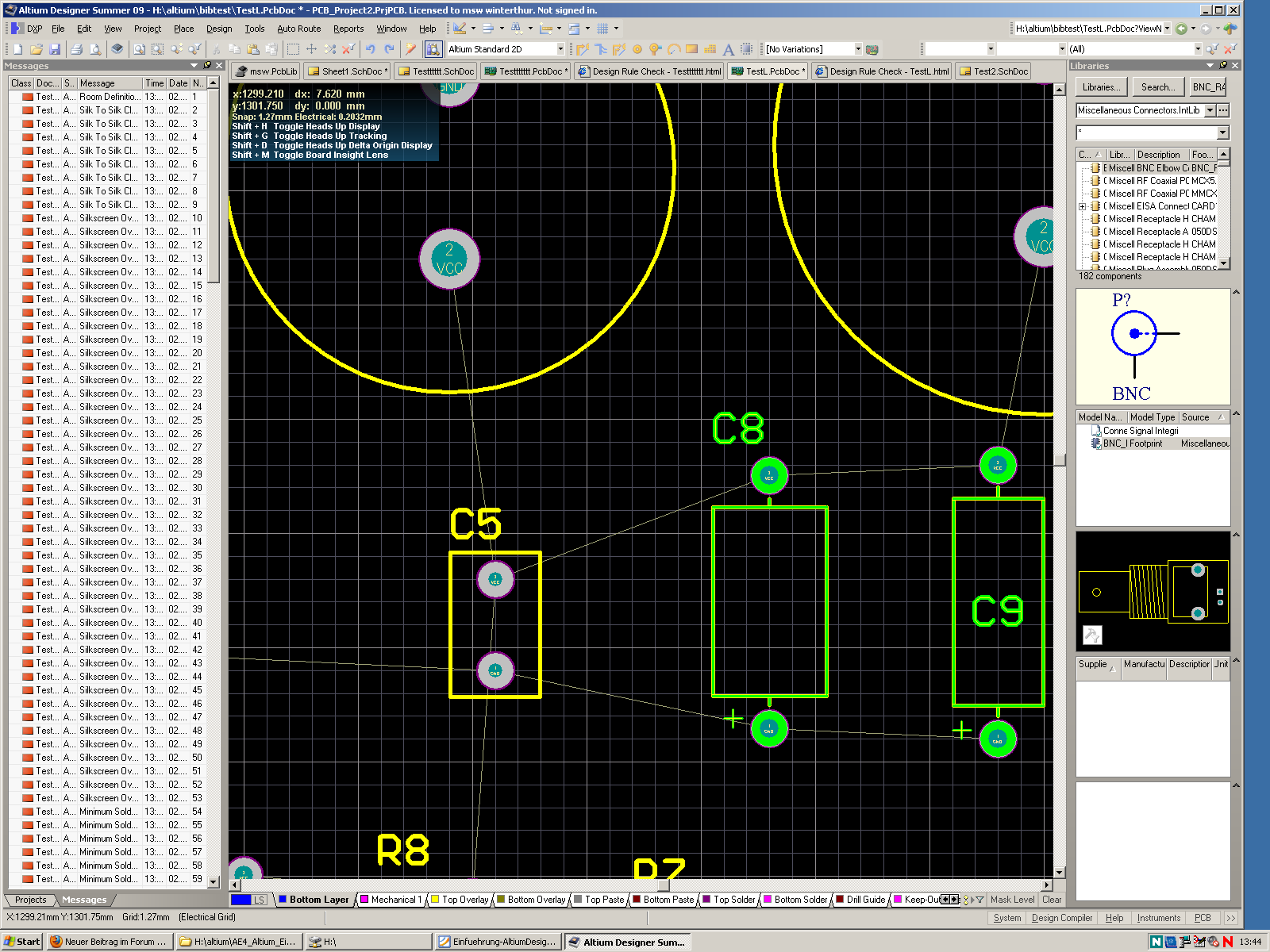Switch to the Test2.SchDoc tab
The height and width of the screenshot is (952, 1270).
pyautogui.click(x=994, y=71)
